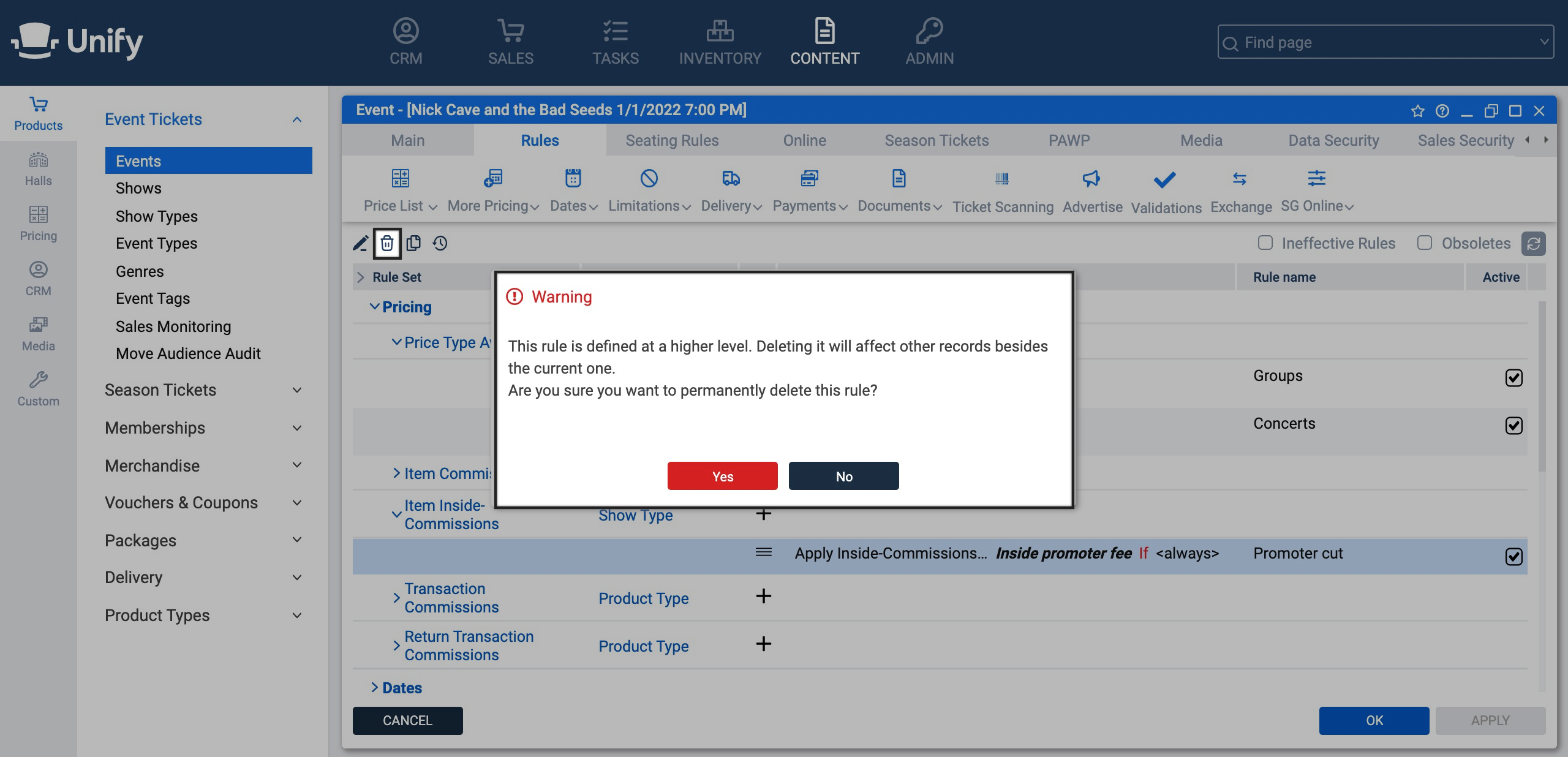This screenshot has width=1568, height=757.
Task: Open the CONTENT module
Action: pyautogui.click(x=824, y=41)
